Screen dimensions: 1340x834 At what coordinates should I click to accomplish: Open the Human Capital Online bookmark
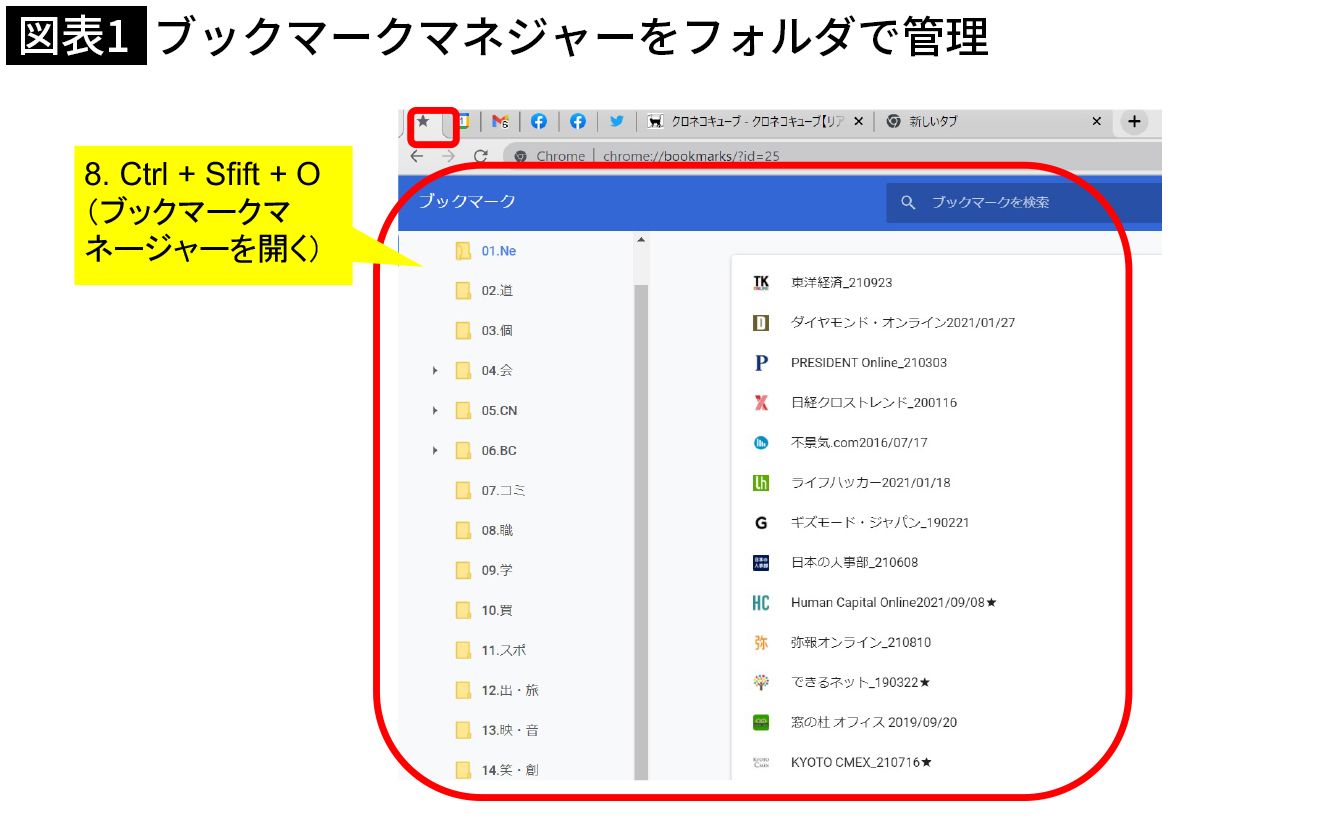point(893,603)
